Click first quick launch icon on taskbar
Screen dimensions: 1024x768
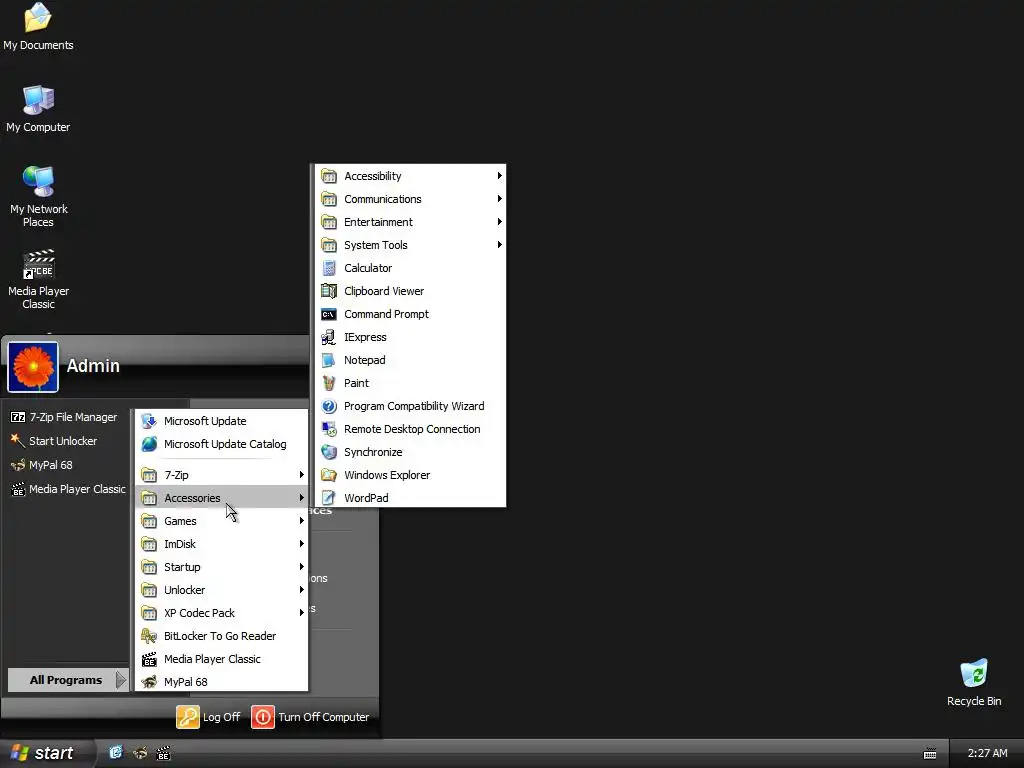(116, 753)
